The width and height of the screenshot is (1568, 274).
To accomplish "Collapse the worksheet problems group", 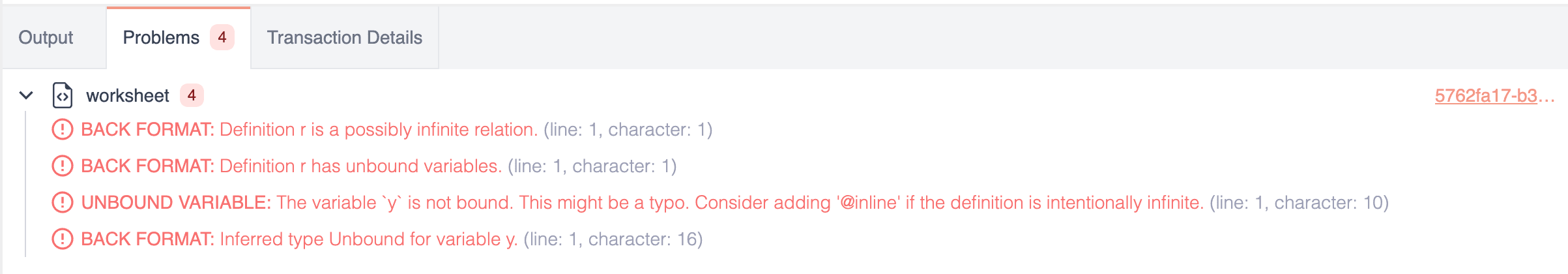I will (26, 95).
